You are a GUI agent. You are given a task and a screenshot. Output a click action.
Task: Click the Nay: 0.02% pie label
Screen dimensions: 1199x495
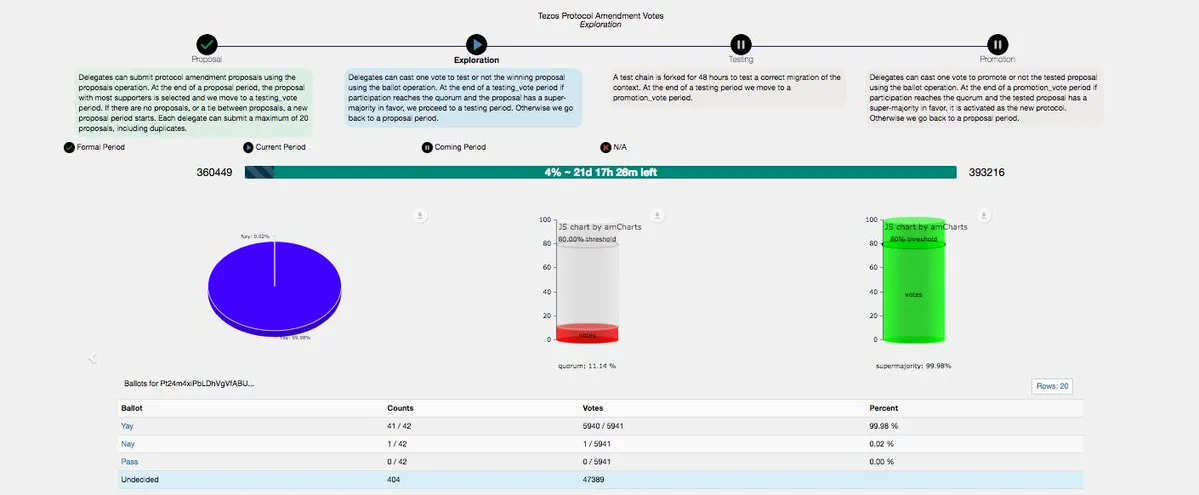coord(255,236)
